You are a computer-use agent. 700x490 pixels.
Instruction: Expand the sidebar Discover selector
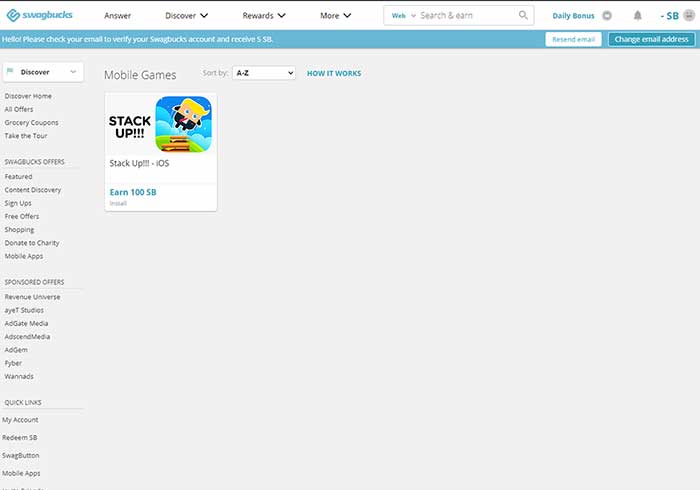click(x=43, y=72)
